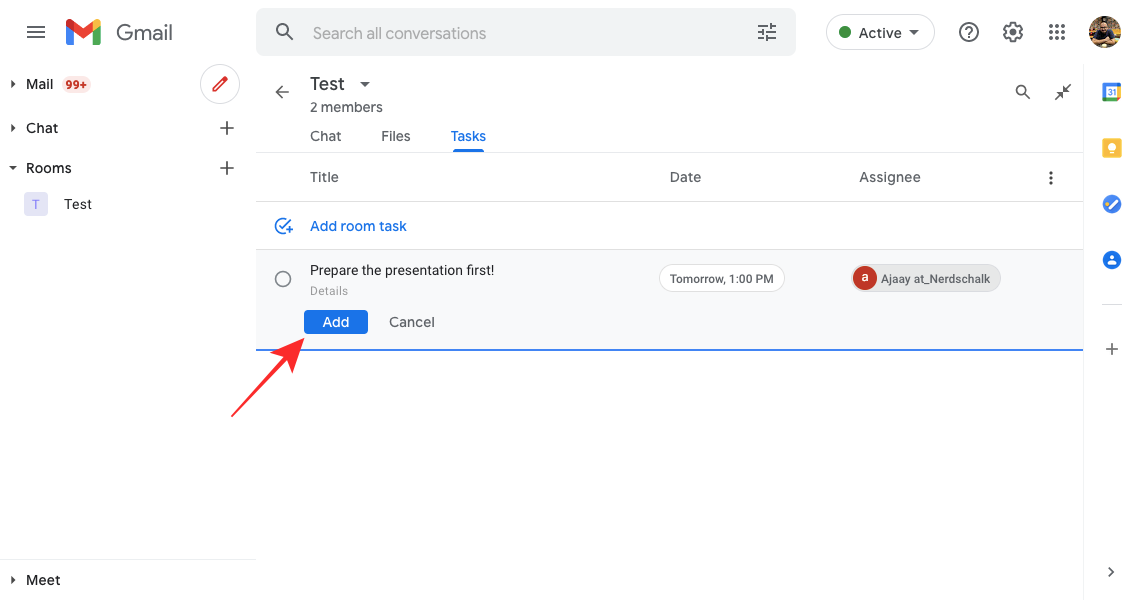Expand the Test room name dropdown
The image size is (1139, 600).
point(365,84)
